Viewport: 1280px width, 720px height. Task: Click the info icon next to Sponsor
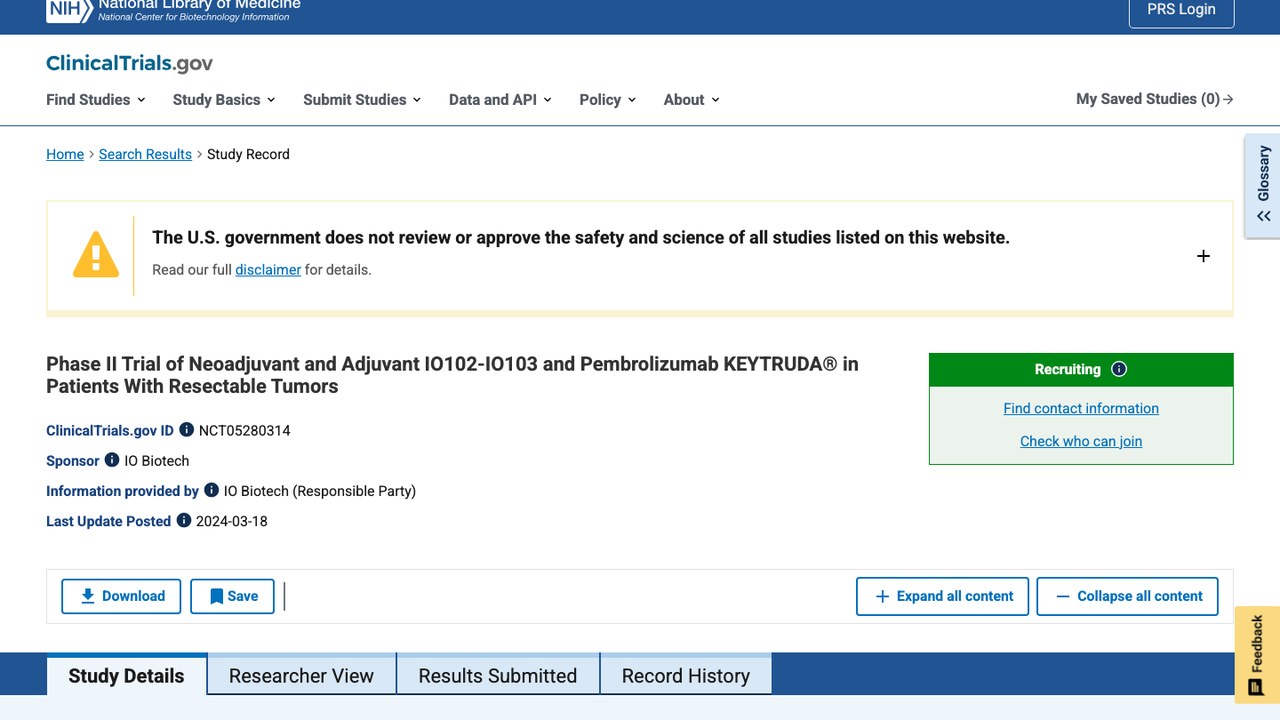pyautogui.click(x=112, y=460)
